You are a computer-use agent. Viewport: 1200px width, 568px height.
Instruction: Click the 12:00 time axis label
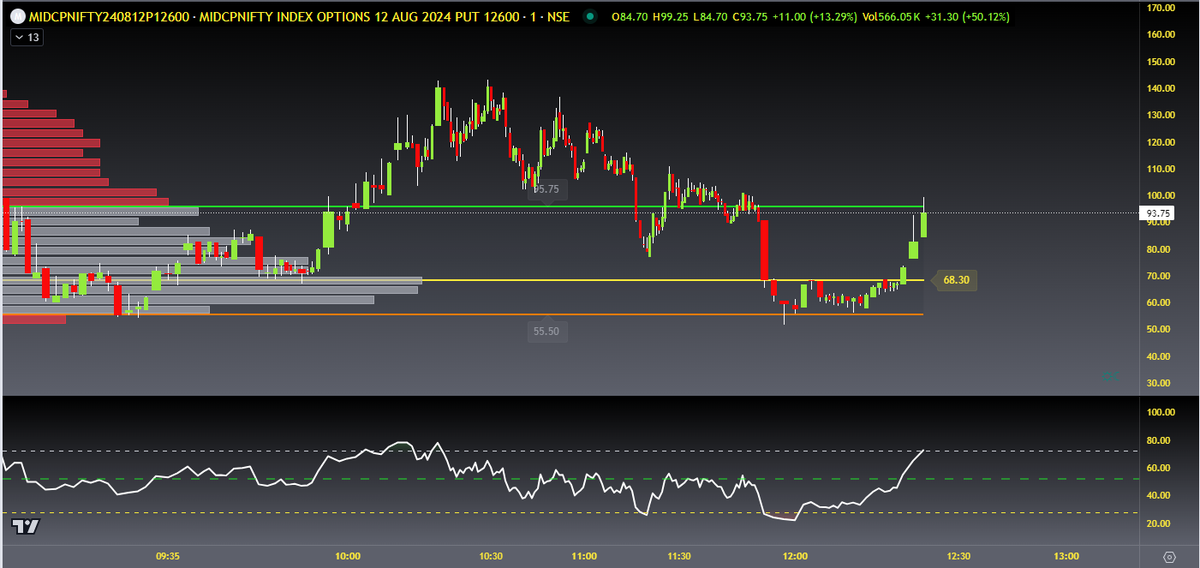(796, 555)
